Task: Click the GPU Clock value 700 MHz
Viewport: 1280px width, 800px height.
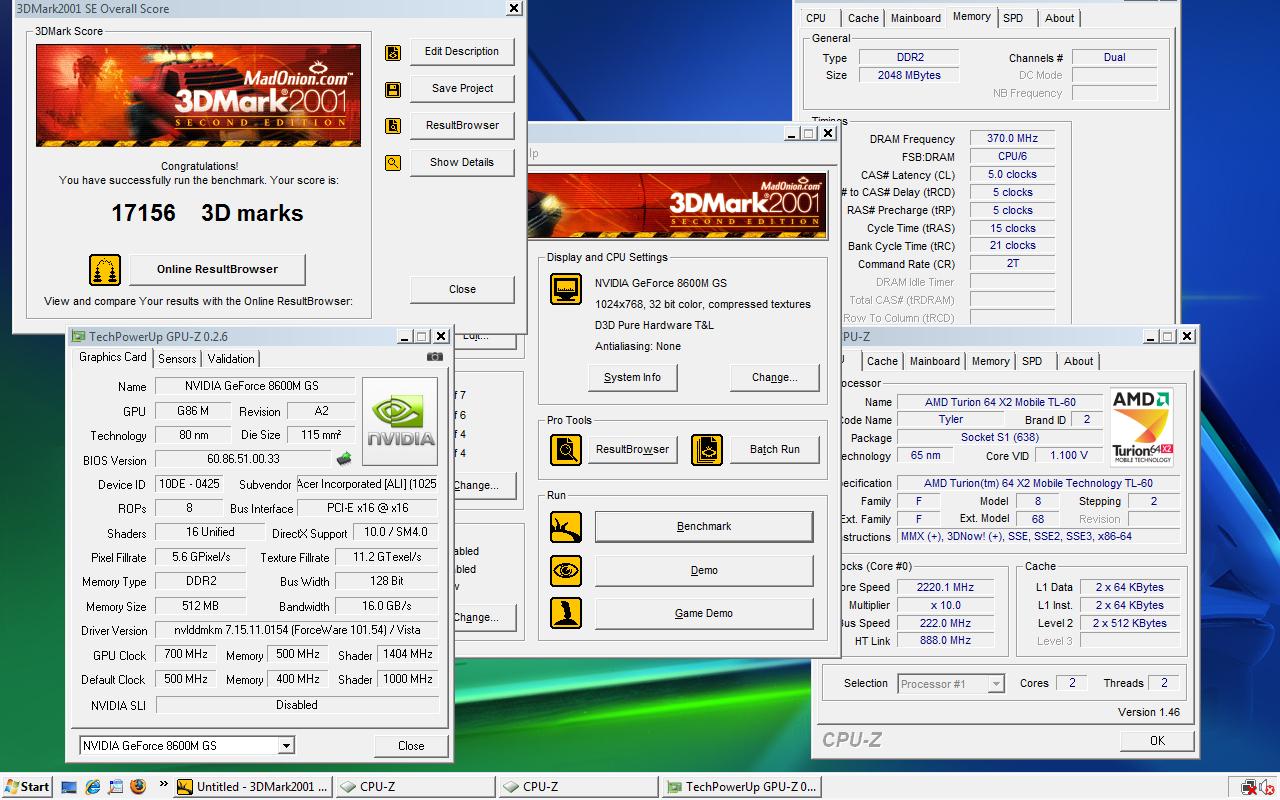Action: (185, 655)
